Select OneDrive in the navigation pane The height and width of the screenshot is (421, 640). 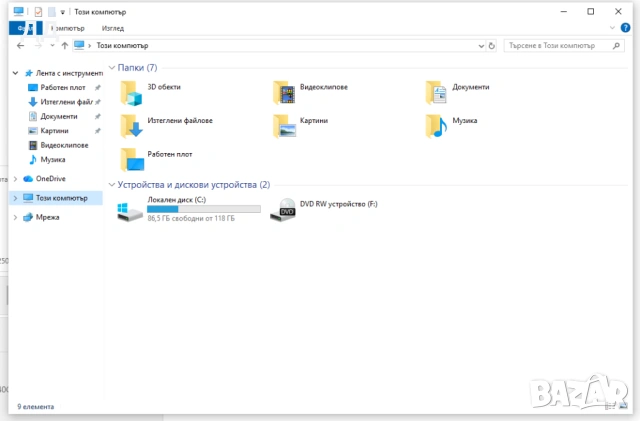point(50,178)
